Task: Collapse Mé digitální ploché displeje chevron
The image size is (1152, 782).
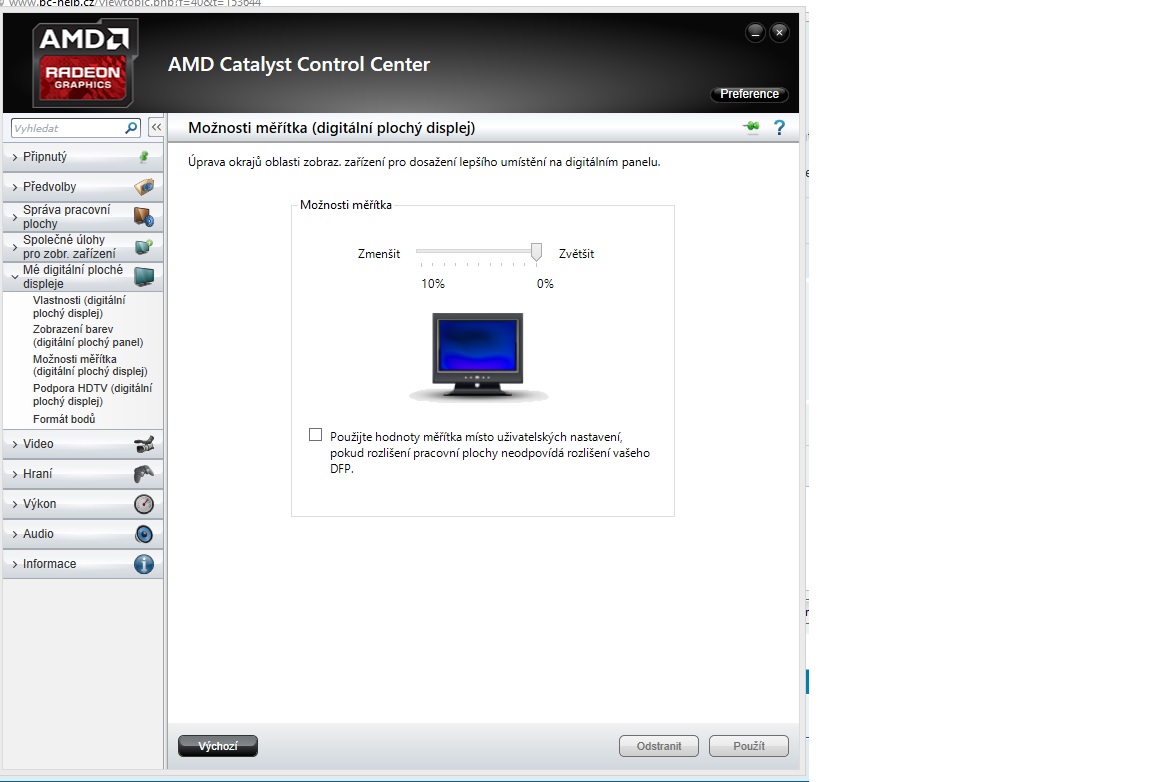Action: pyautogui.click(x=14, y=277)
